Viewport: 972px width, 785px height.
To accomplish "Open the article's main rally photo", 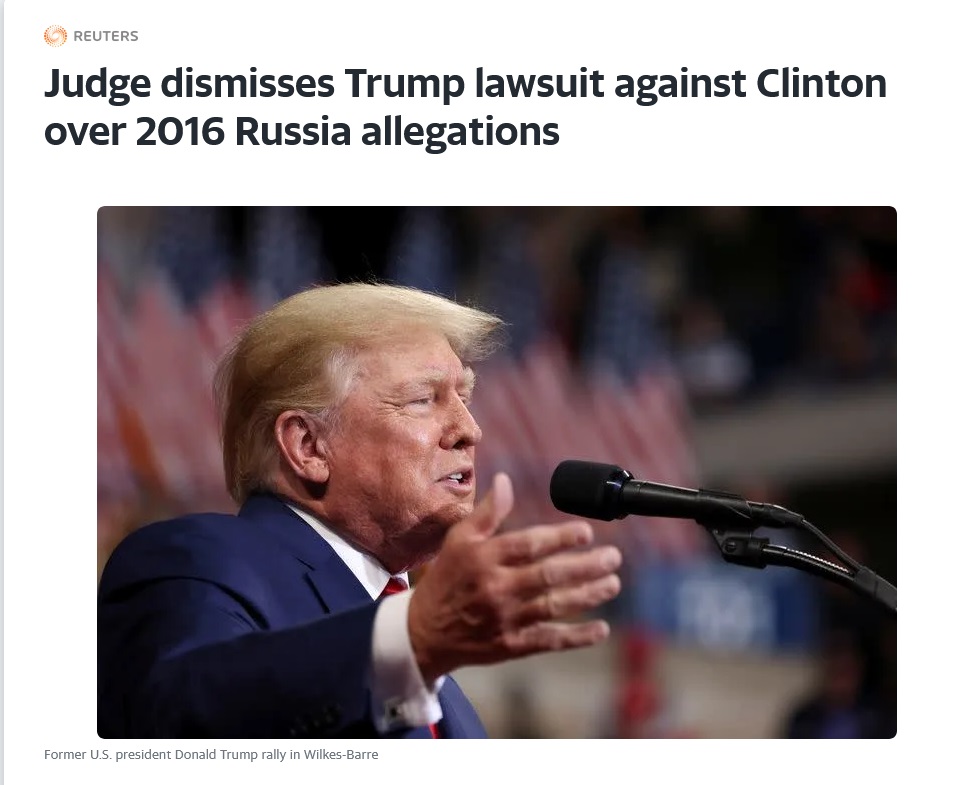I will tap(497, 472).
